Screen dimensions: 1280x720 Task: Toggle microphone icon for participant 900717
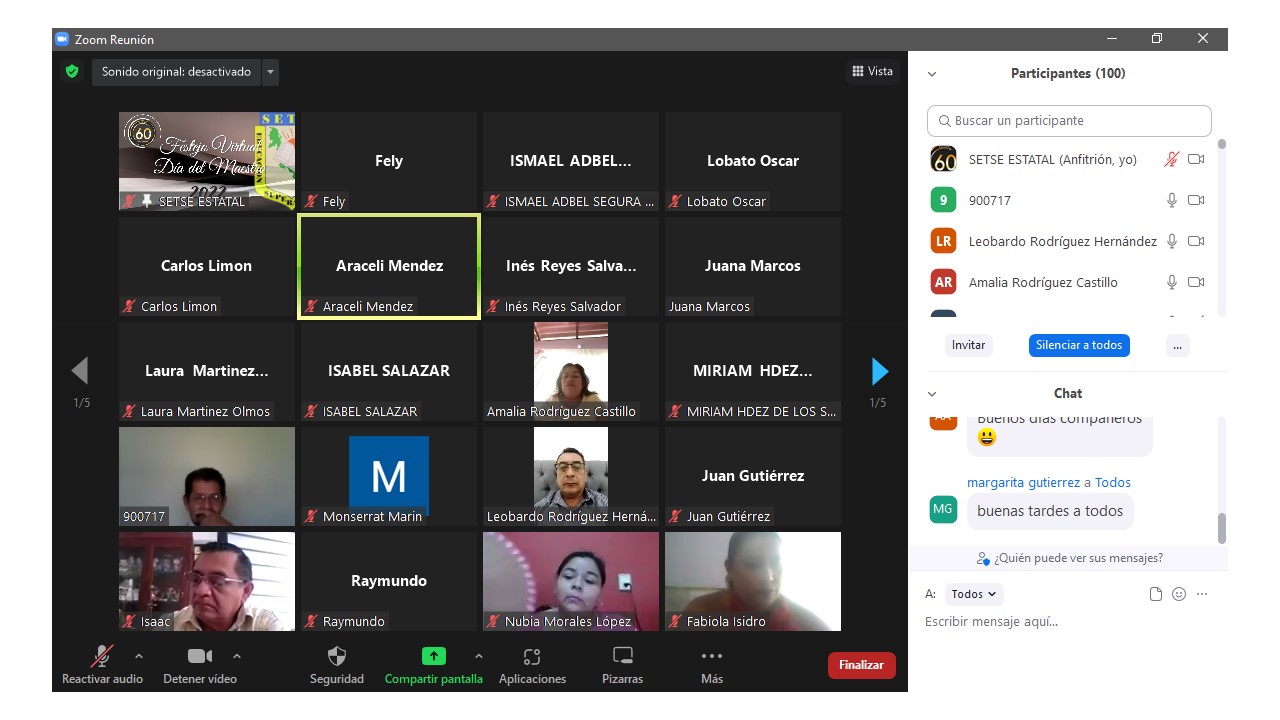tap(1172, 200)
